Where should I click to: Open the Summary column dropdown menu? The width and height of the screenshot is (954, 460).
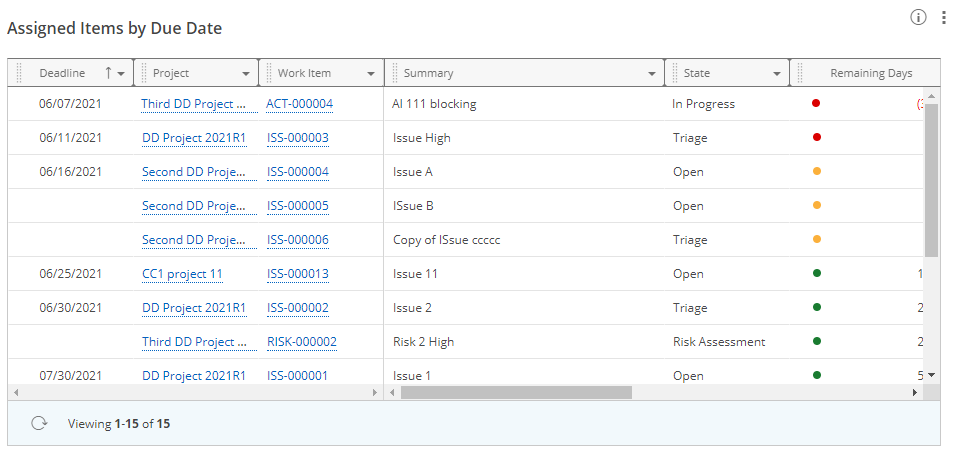click(652, 74)
